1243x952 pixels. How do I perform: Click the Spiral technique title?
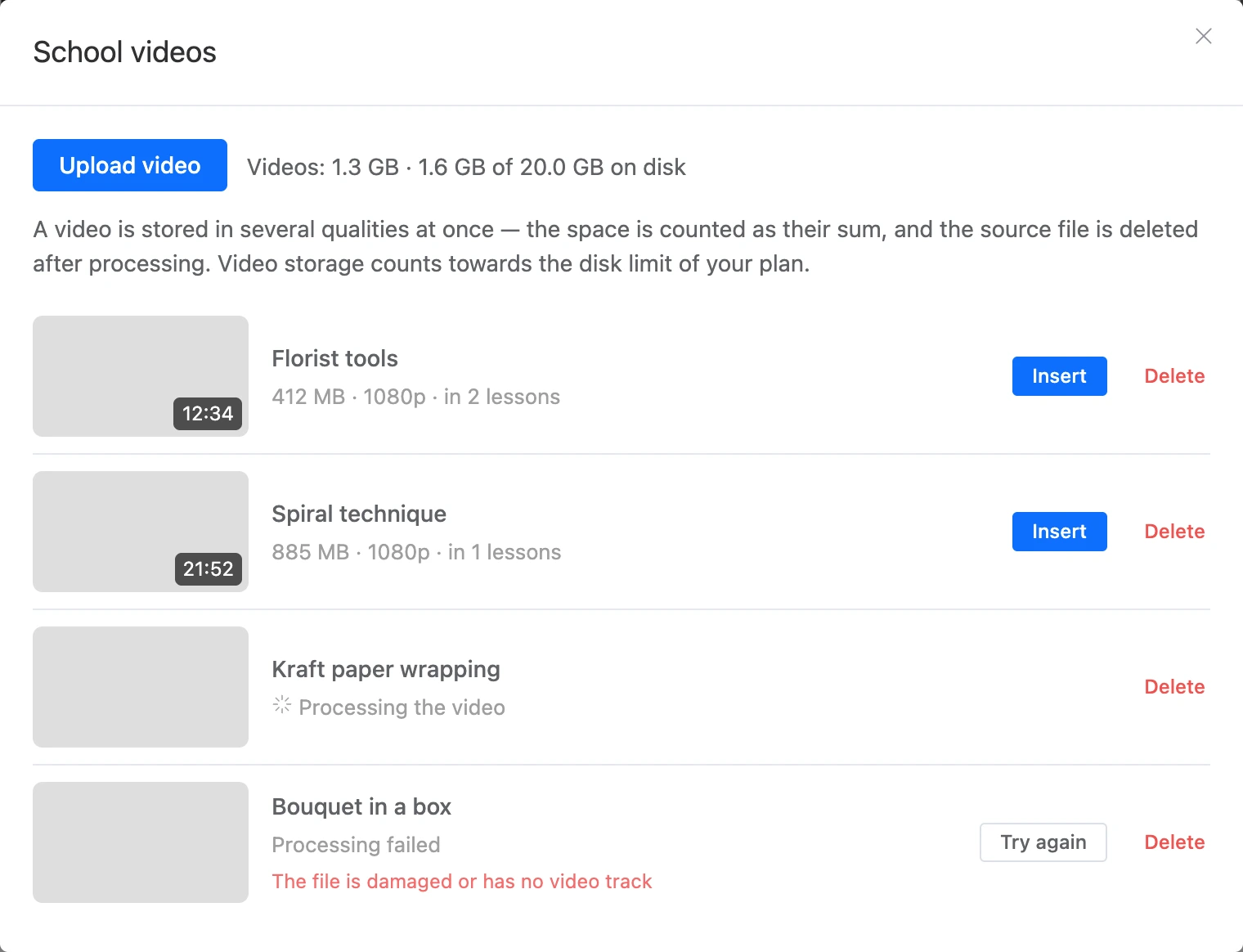coord(359,514)
